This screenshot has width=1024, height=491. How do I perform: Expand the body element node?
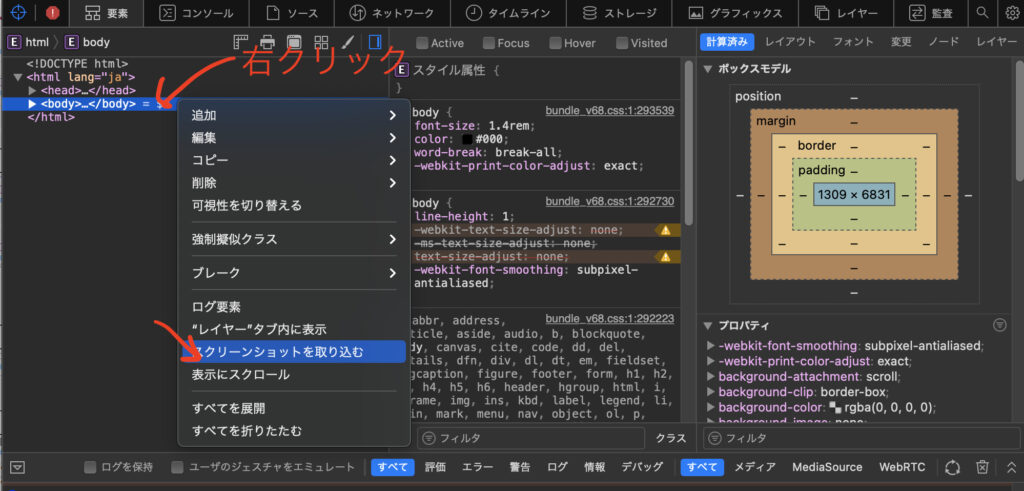(x=32, y=104)
